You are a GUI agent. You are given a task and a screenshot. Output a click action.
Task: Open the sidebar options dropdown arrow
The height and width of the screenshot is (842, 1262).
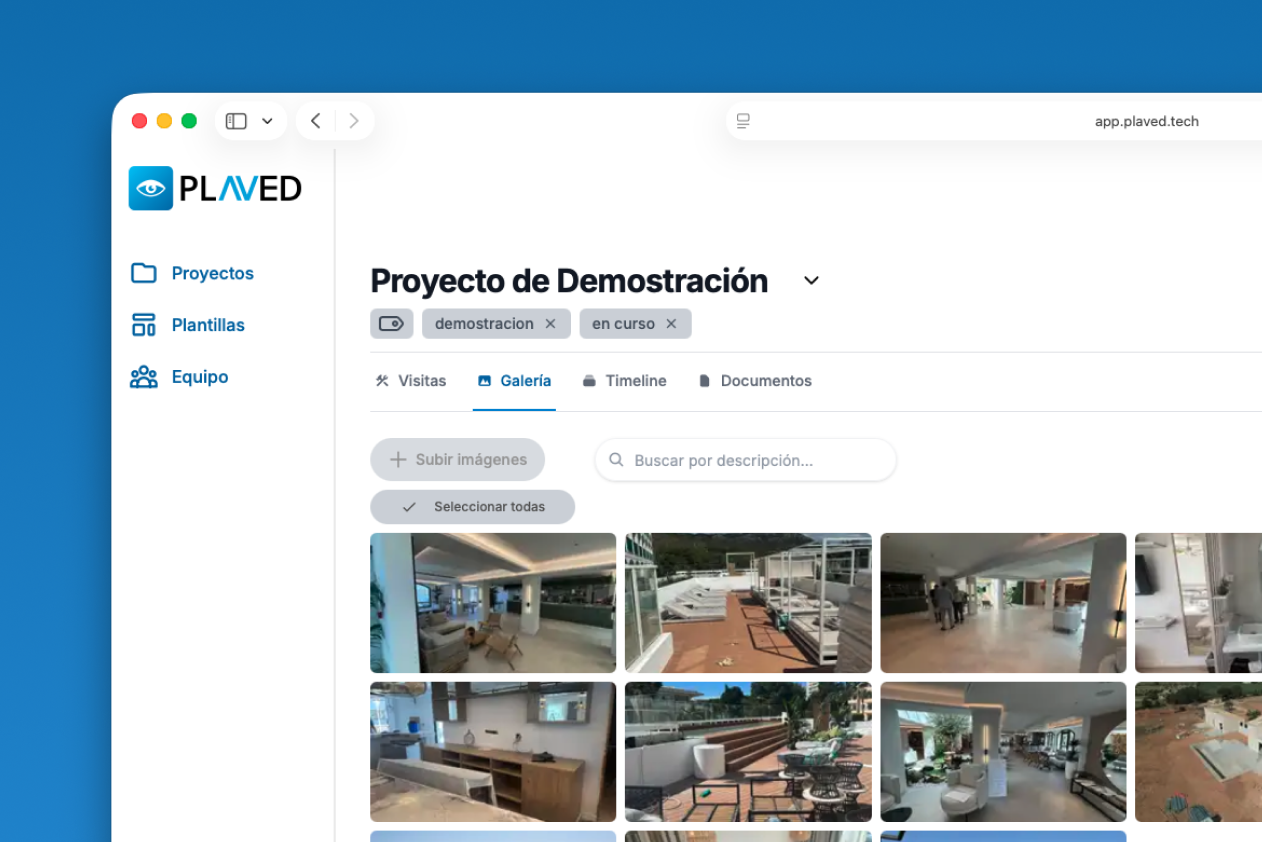[x=267, y=121]
